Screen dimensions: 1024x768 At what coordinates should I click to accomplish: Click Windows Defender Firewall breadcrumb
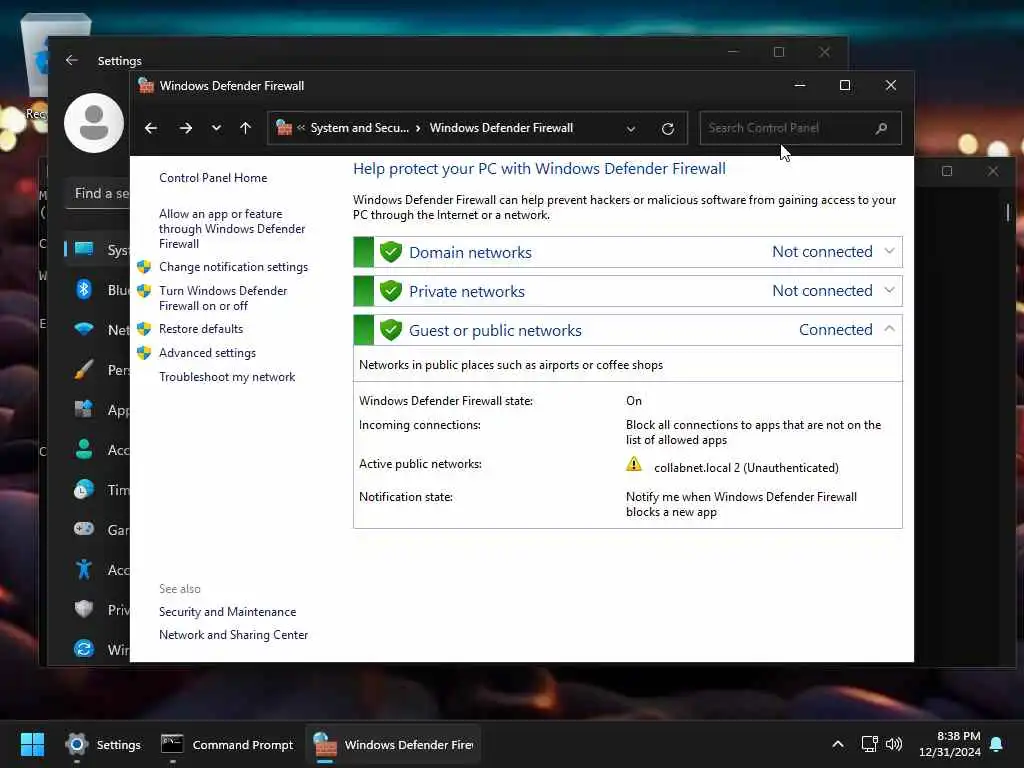[x=501, y=128]
